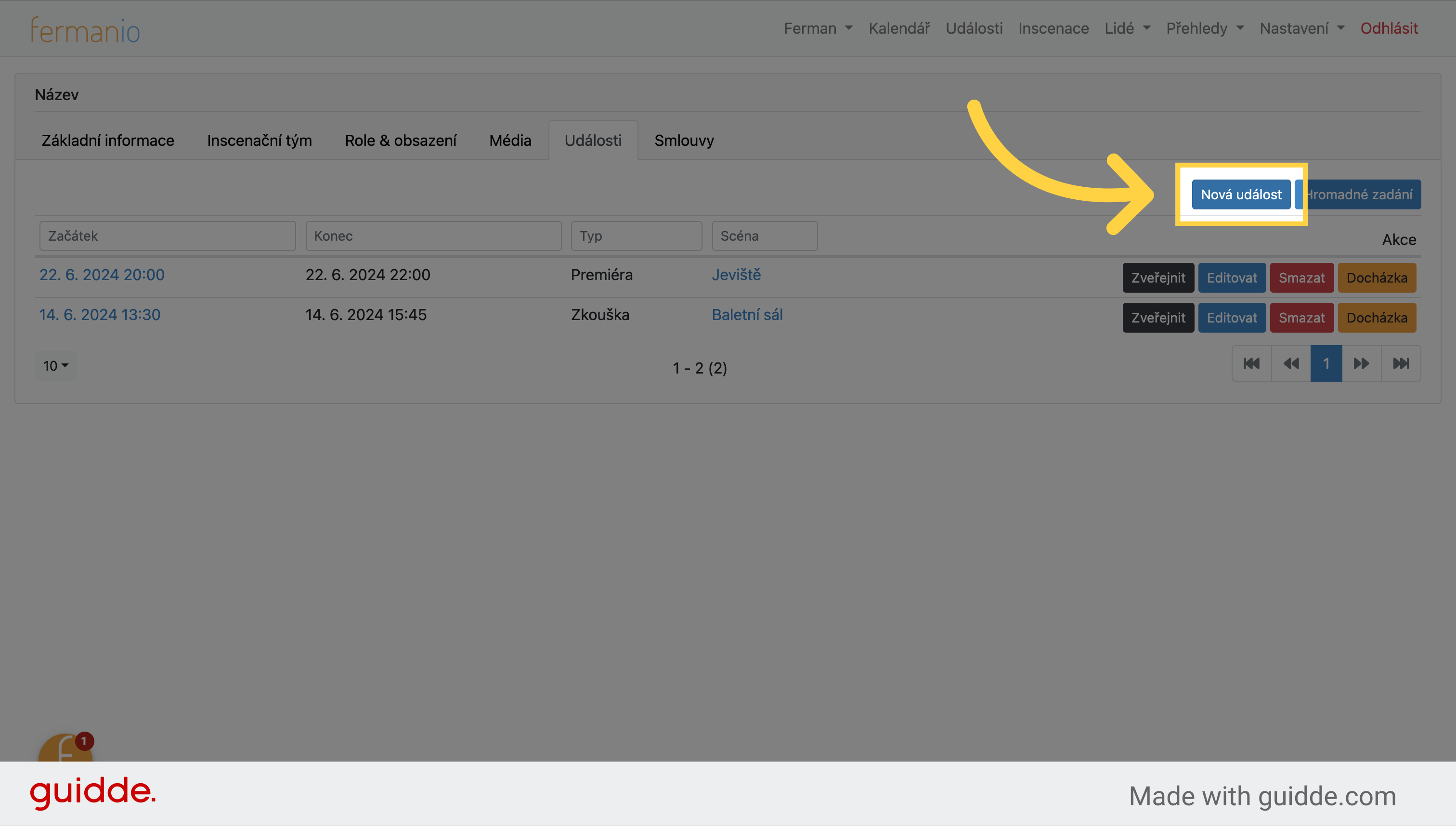Open Docházka for the Zkouška event

pyautogui.click(x=1377, y=318)
